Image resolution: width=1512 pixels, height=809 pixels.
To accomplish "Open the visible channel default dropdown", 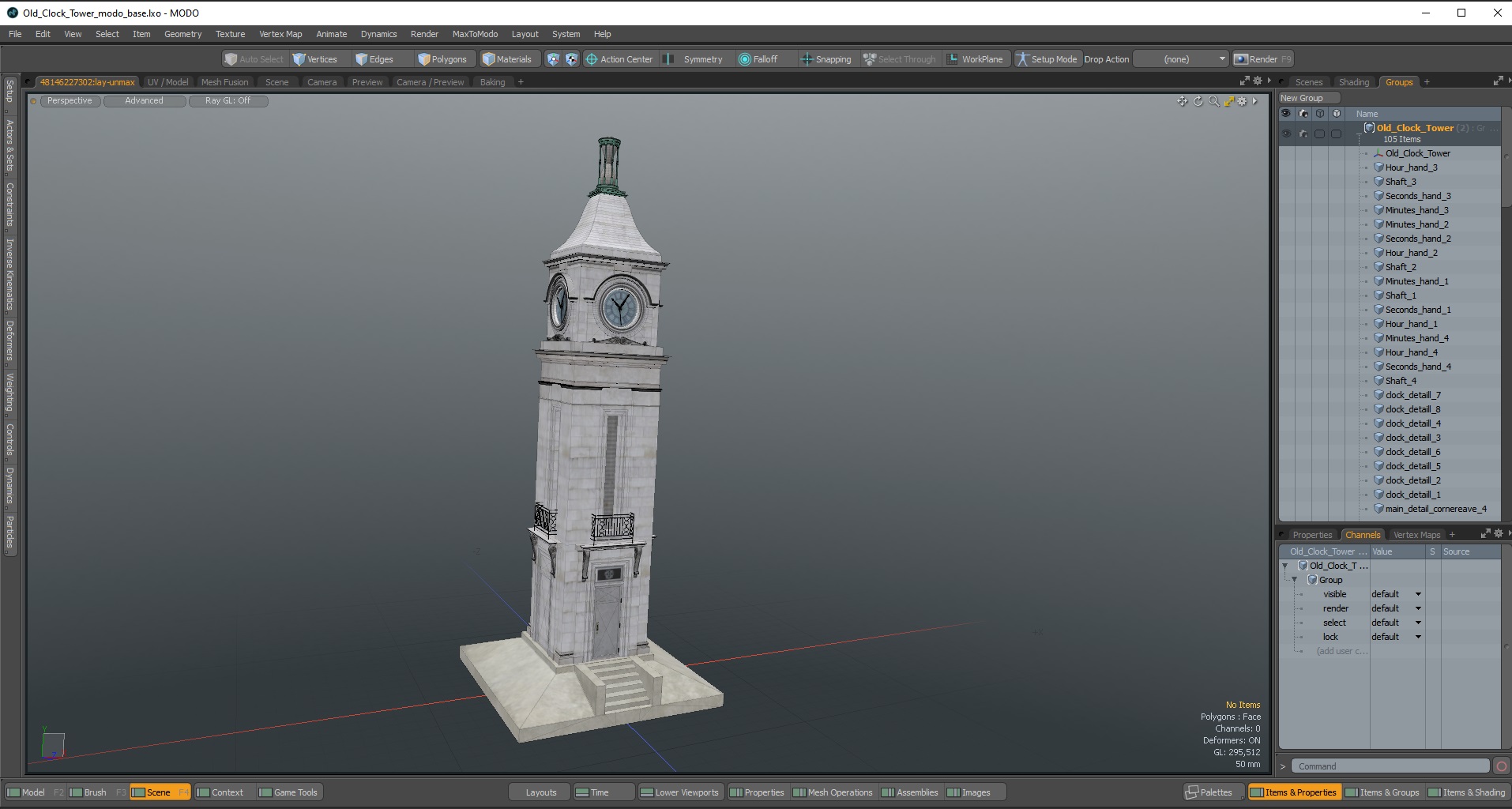I will pyautogui.click(x=1418, y=594).
